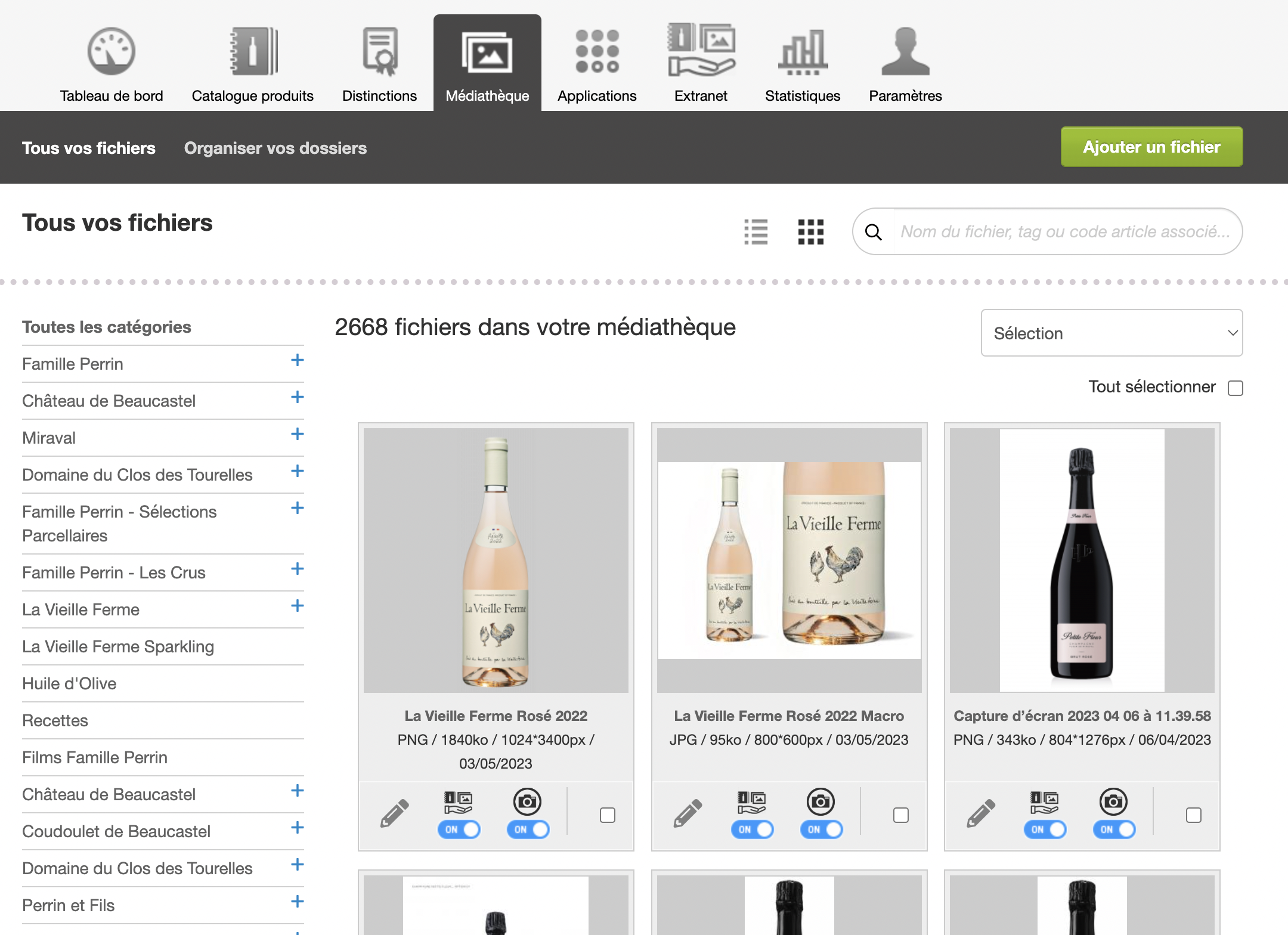Open the Organiser vos dossiers tab
The width and height of the screenshot is (1288, 935).
pos(275,148)
